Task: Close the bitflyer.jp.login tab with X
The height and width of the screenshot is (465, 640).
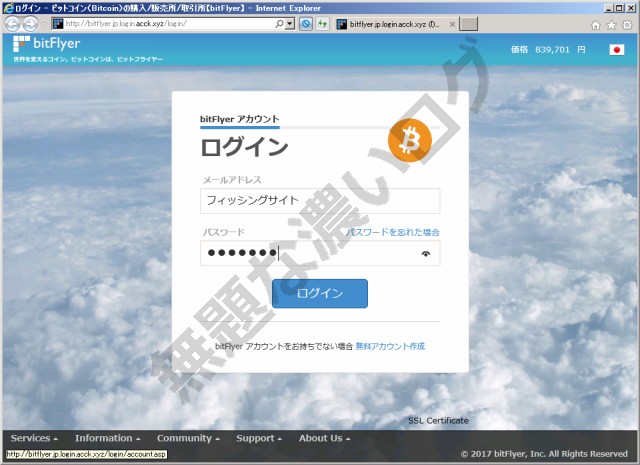Action: 452,24
